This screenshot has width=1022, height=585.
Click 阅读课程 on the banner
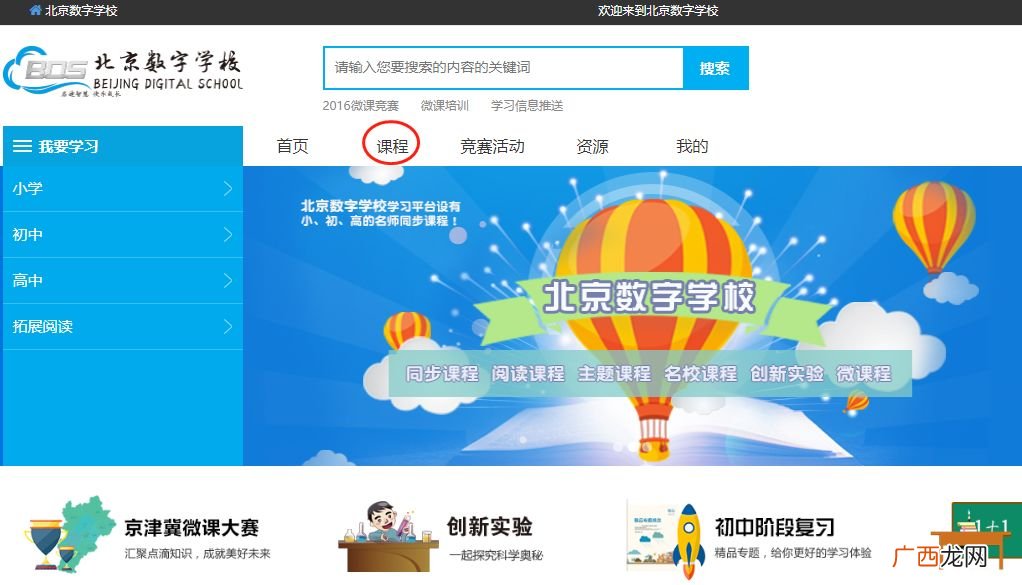pos(528,374)
